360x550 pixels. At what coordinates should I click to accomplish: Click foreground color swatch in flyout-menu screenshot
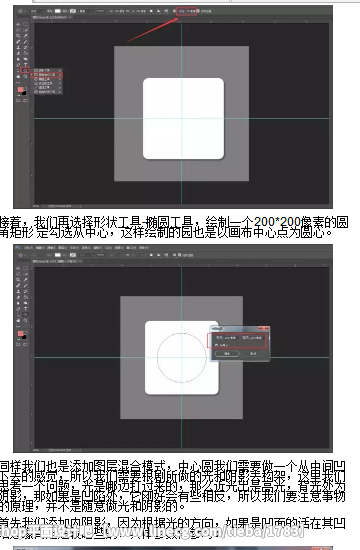[x=20, y=89]
